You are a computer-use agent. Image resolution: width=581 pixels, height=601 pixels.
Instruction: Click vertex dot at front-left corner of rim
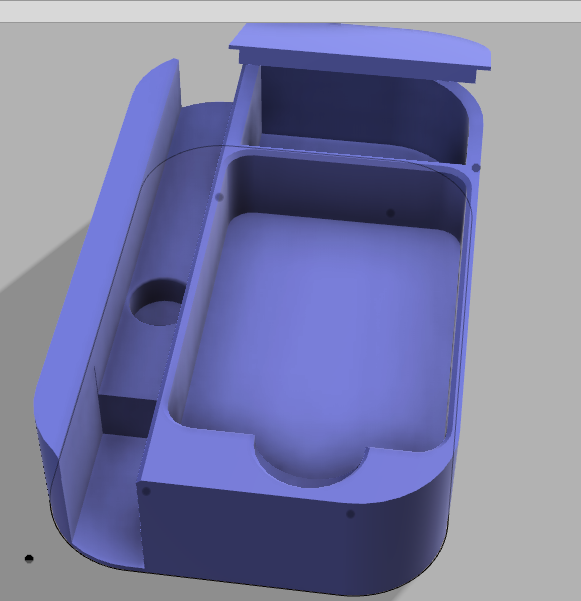coord(146,491)
